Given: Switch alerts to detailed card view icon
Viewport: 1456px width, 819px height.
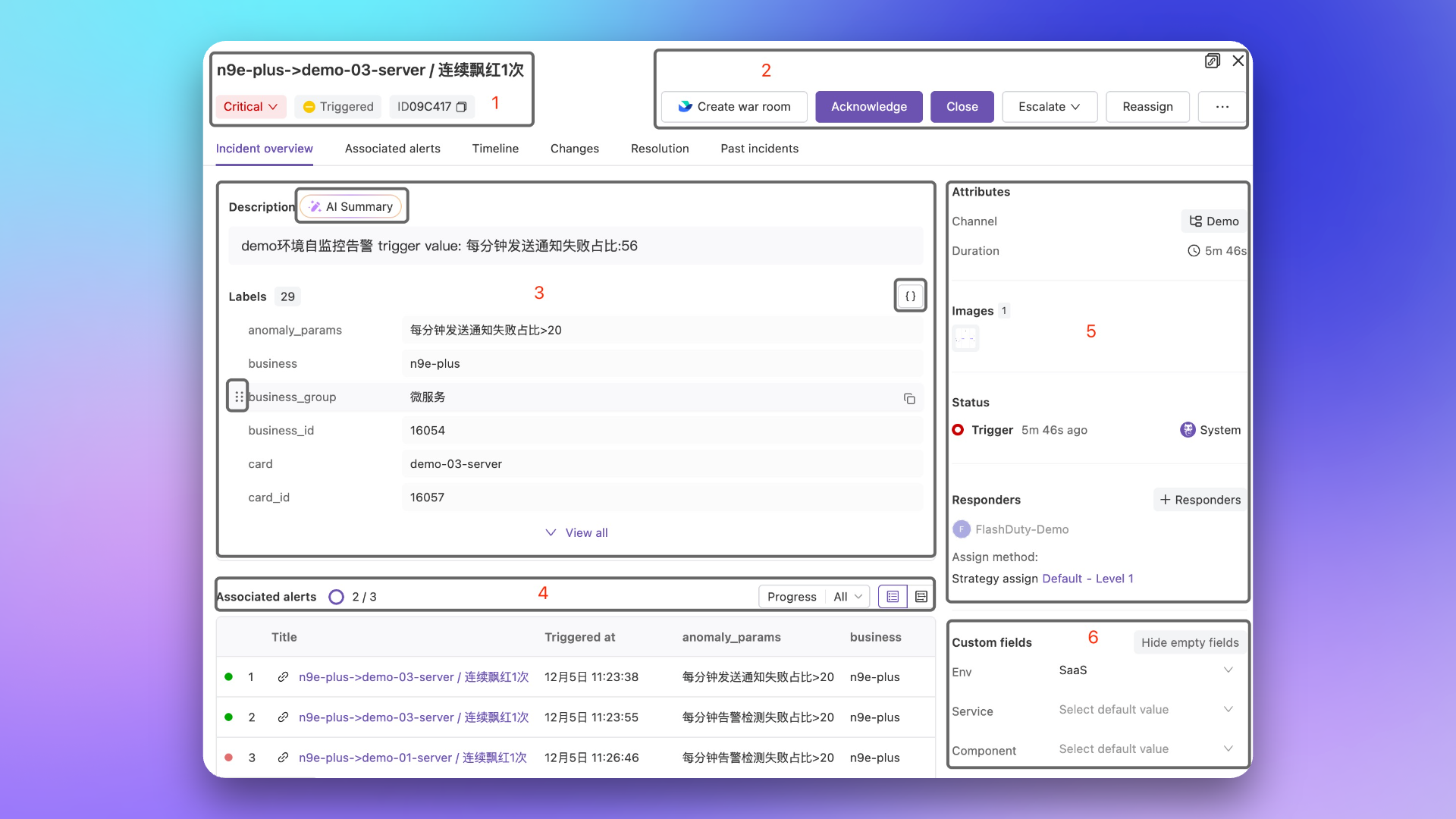Looking at the screenshot, I should pos(921,597).
